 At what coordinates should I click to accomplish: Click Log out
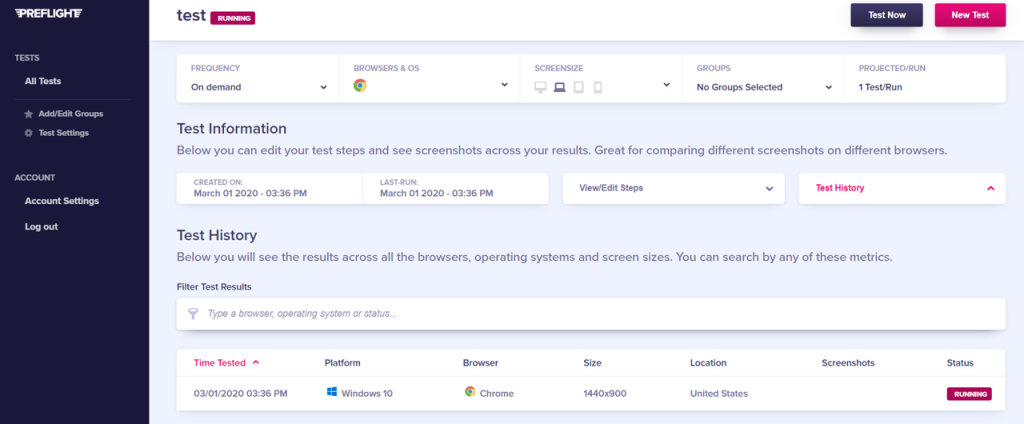point(41,227)
